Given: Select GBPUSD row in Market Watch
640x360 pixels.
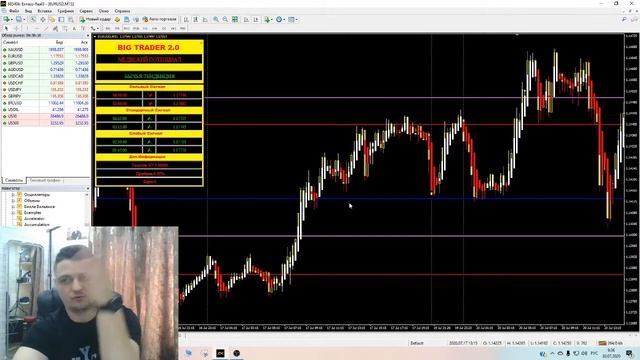Looking at the screenshot, I should 45,63.
